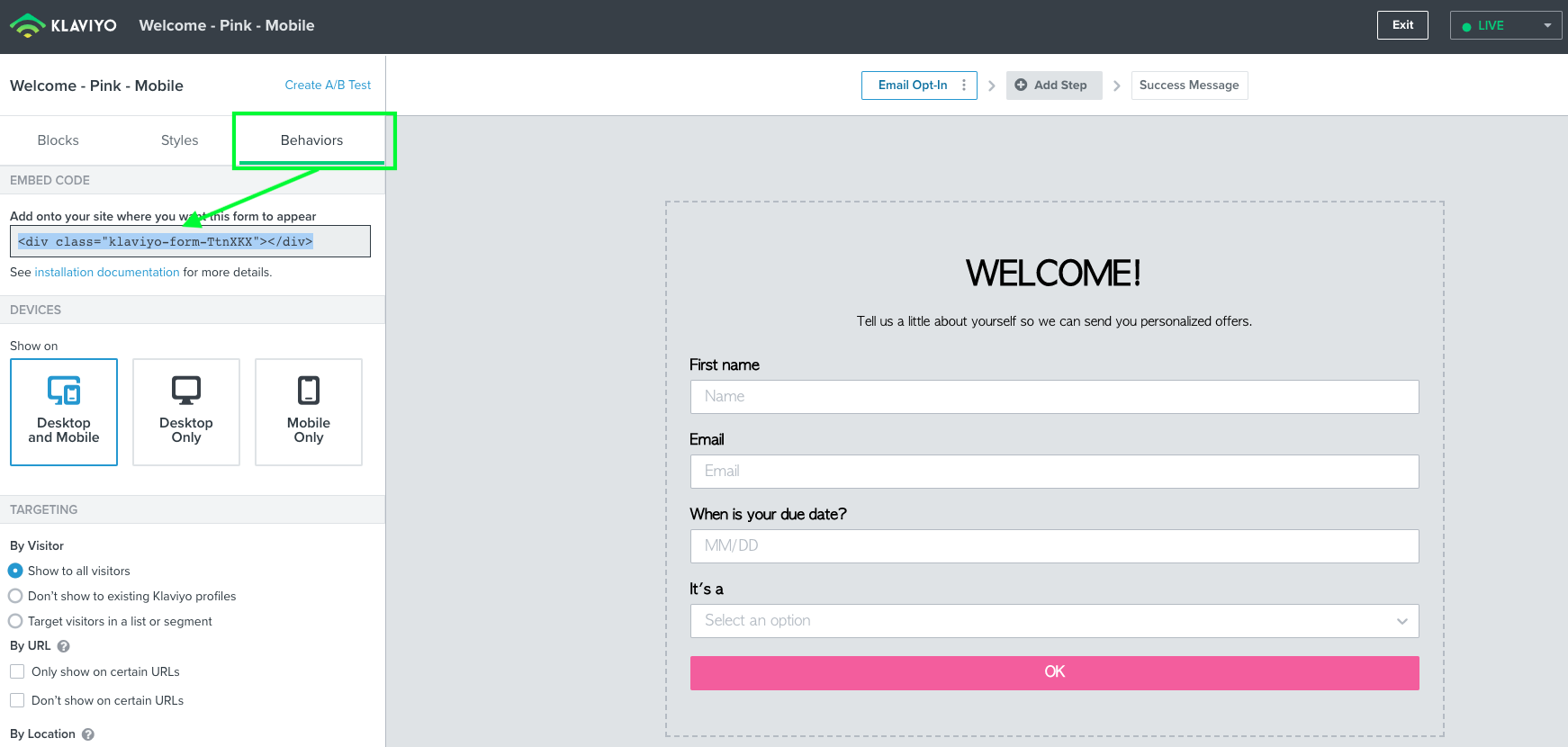1568x747 pixels.
Task: Open Email Opt-In step options kebab
Action: tap(964, 85)
